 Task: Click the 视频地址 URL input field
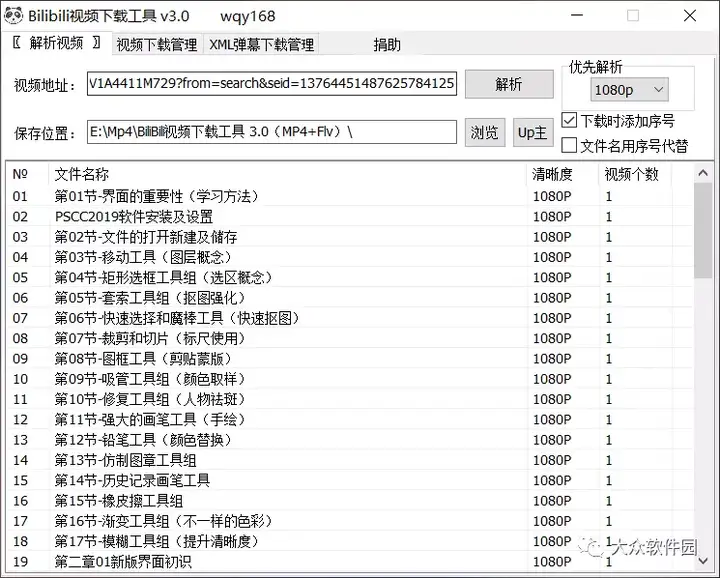click(x=272, y=83)
